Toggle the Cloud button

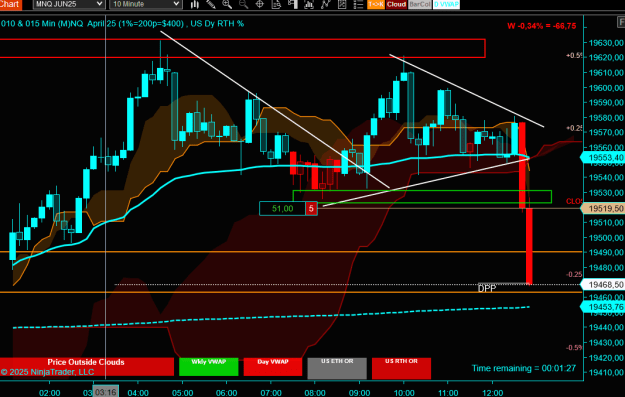pos(396,4)
